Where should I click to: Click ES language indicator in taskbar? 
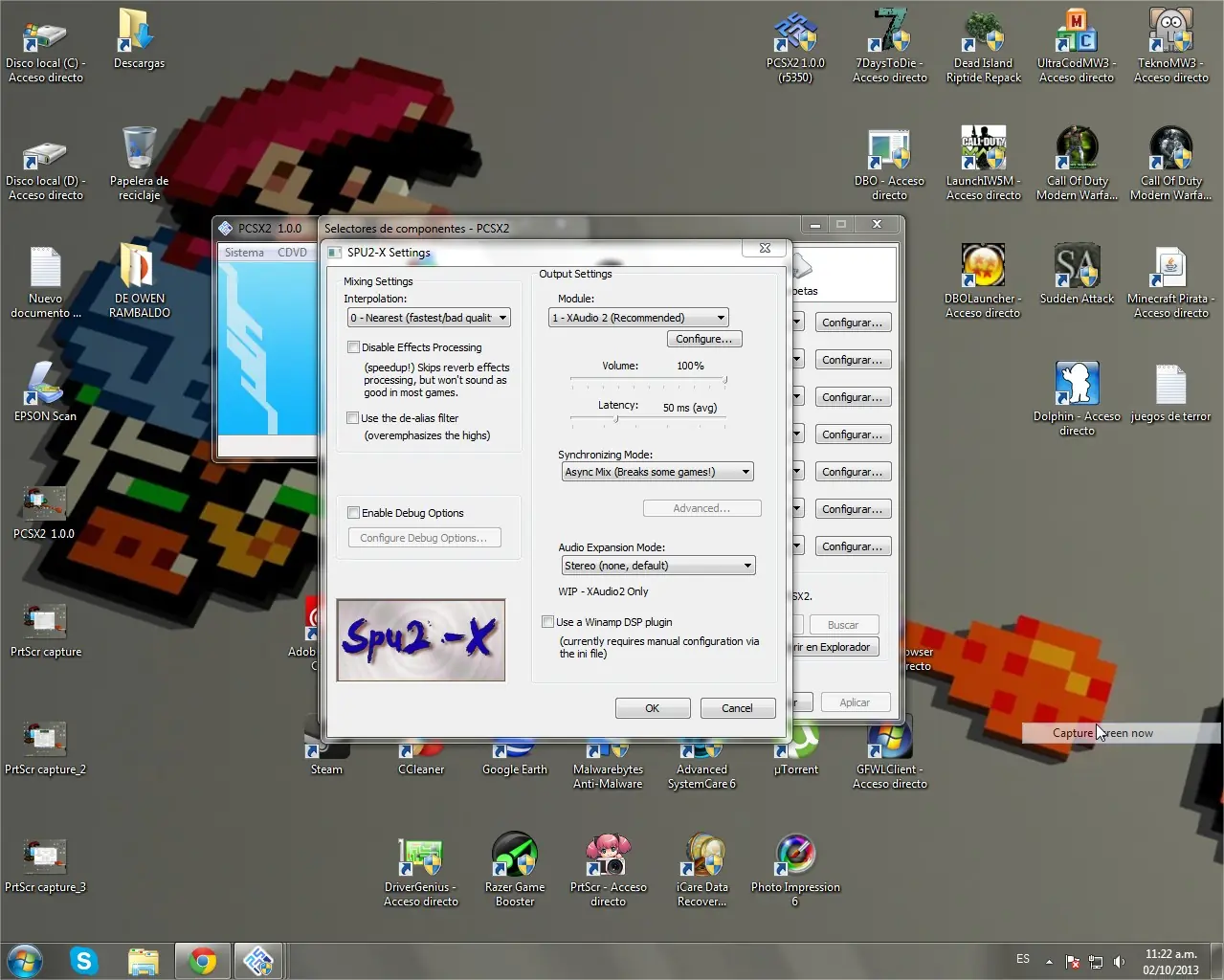point(1023,959)
